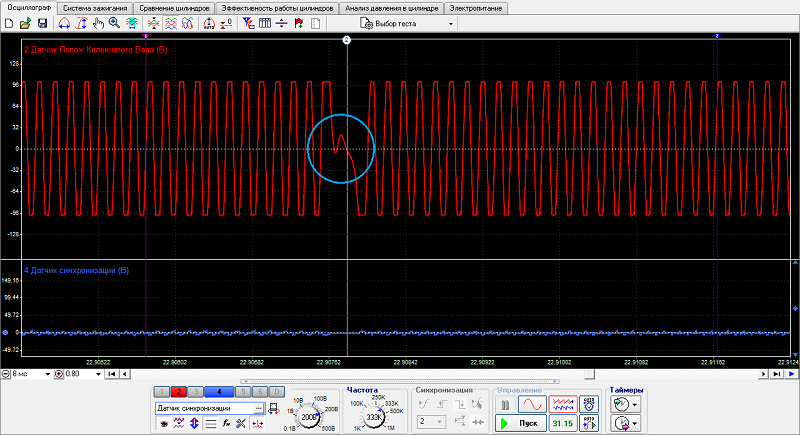Click the 'Пуск' start button
The image size is (800, 435).
[x=520, y=423]
